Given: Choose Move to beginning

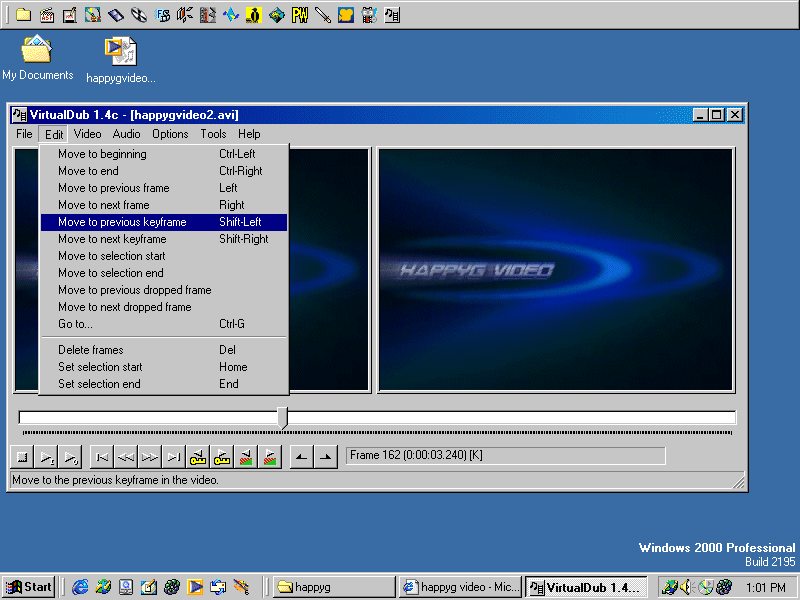Looking at the screenshot, I should (x=164, y=154).
